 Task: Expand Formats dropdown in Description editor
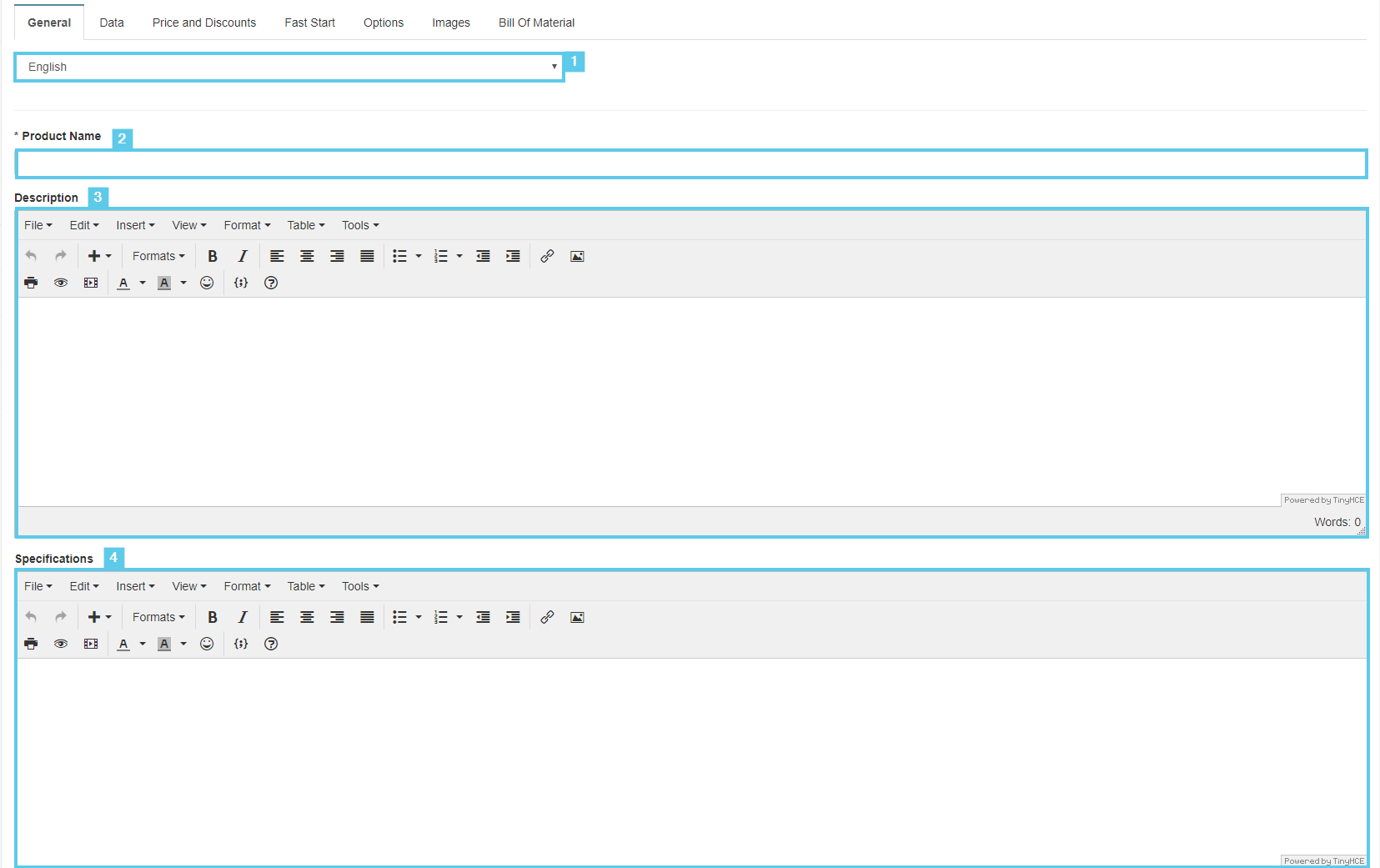(x=158, y=256)
